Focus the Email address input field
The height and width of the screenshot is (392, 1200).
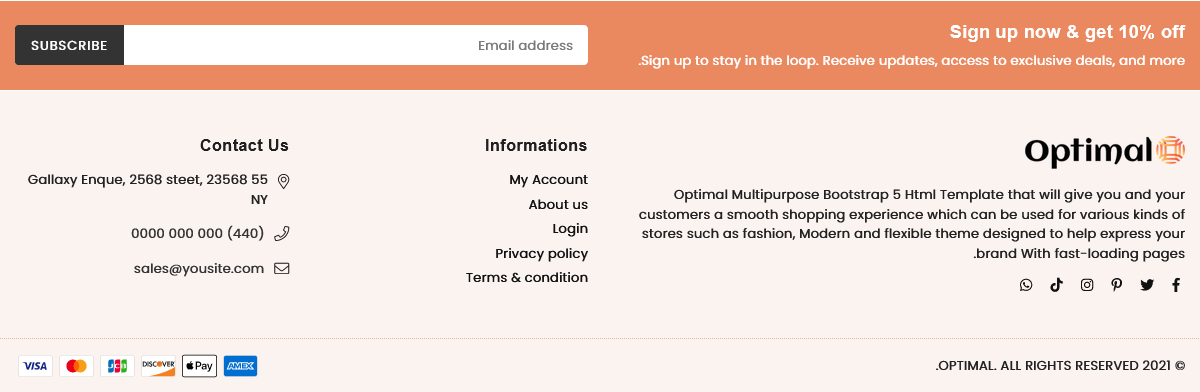[356, 45]
